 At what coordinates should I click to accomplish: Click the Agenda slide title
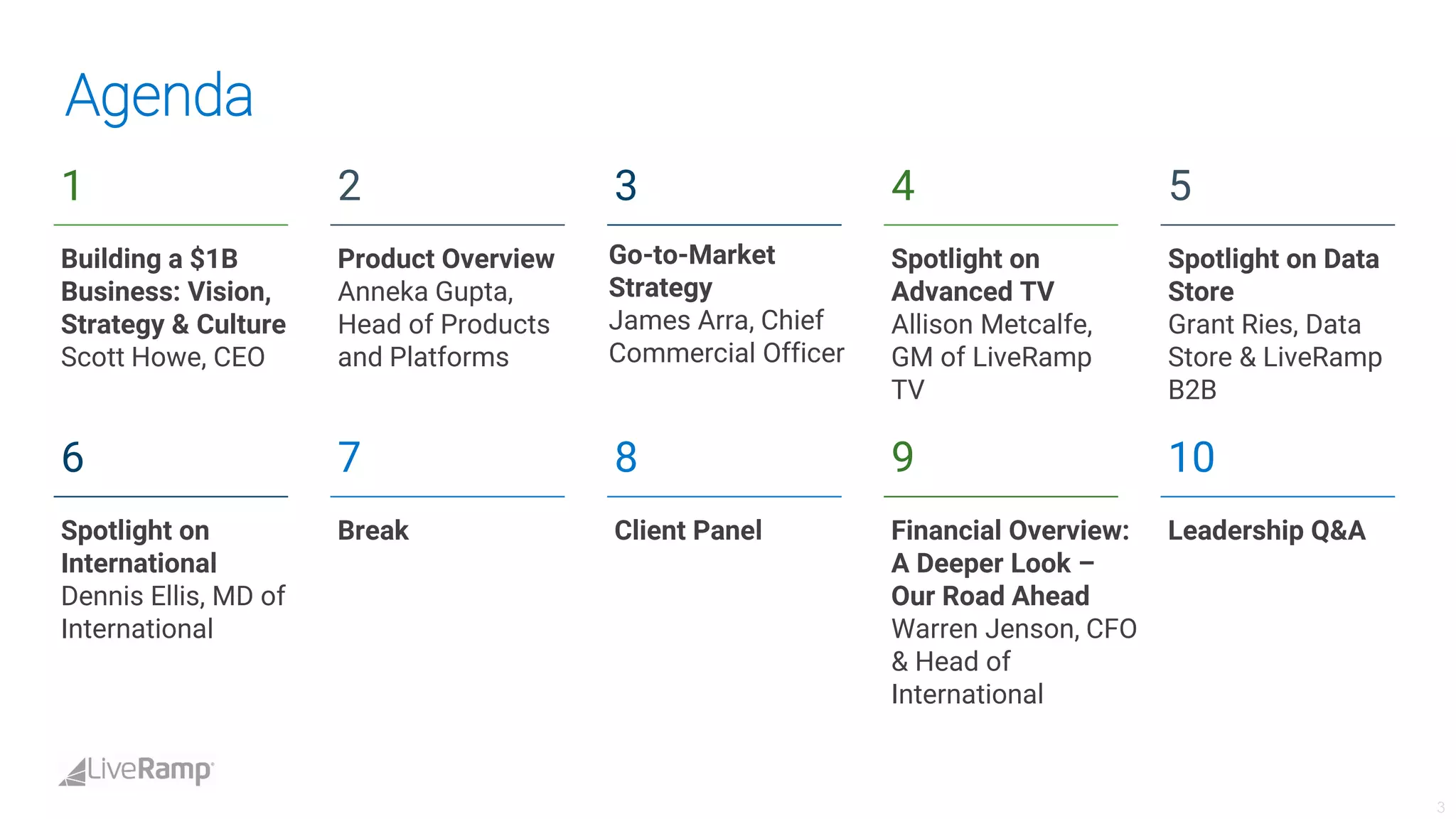pos(159,96)
